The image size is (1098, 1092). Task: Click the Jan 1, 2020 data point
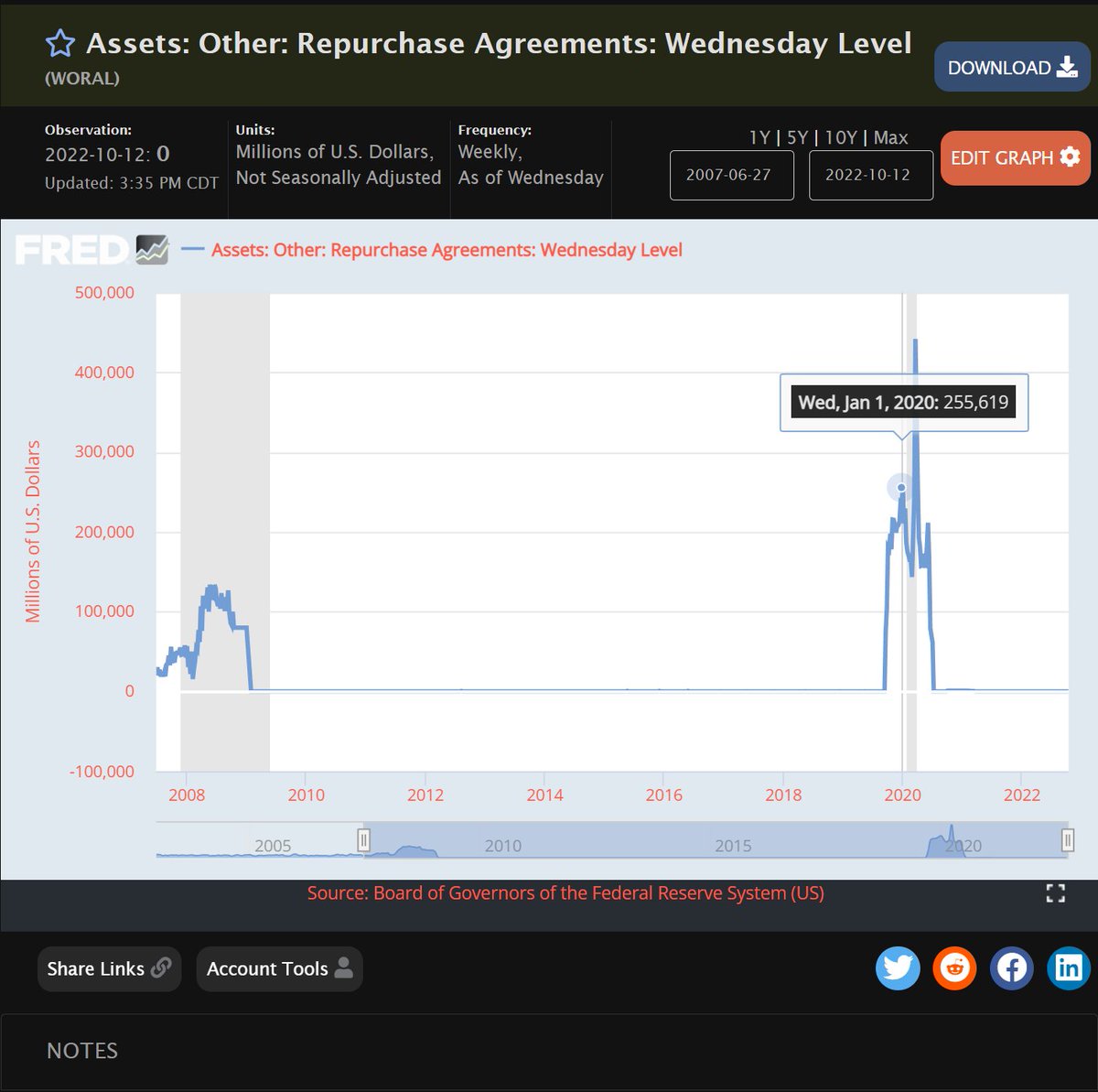pyautogui.click(x=901, y=488)
